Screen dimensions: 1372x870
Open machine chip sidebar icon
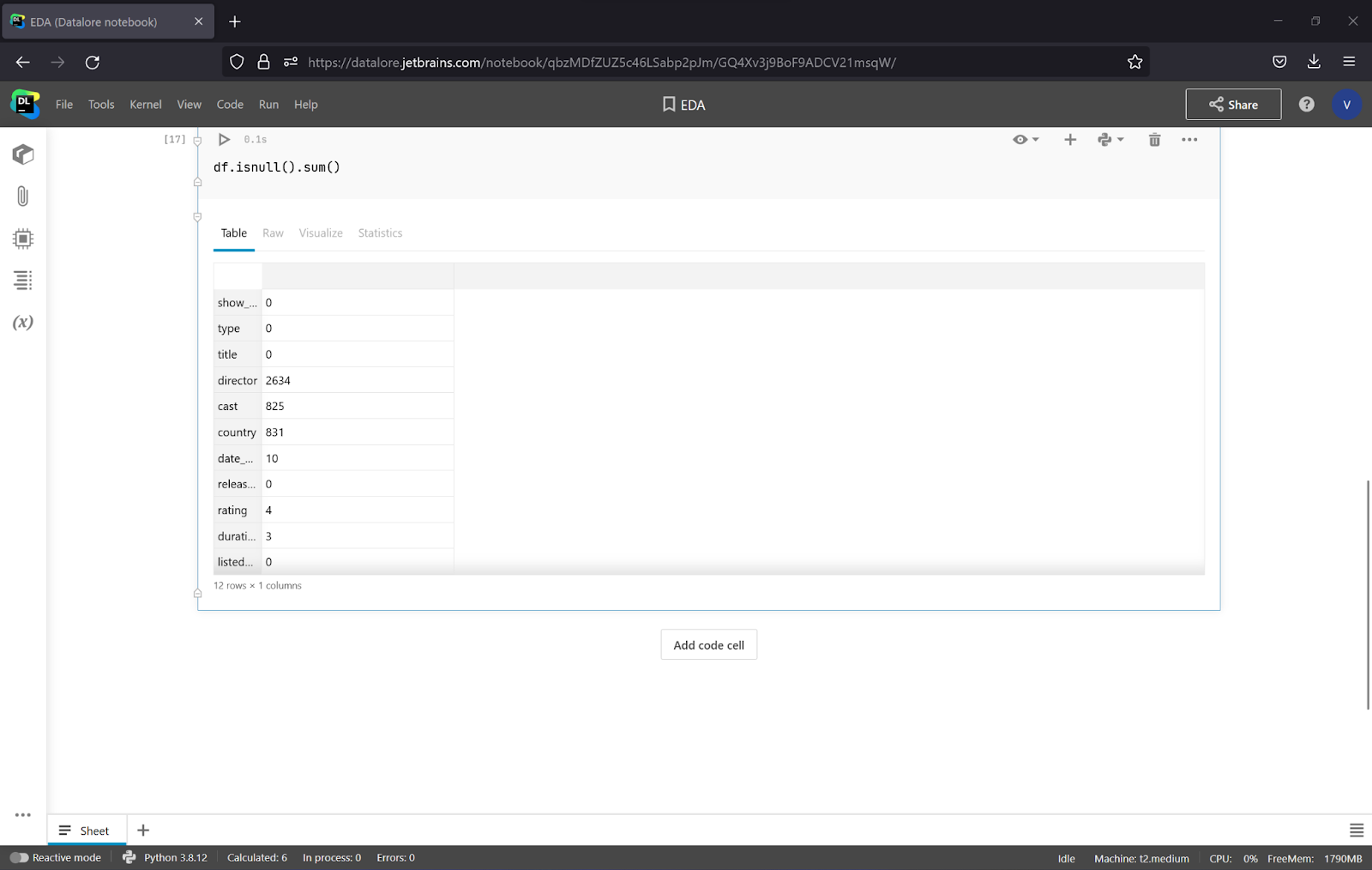pos(23,239)
